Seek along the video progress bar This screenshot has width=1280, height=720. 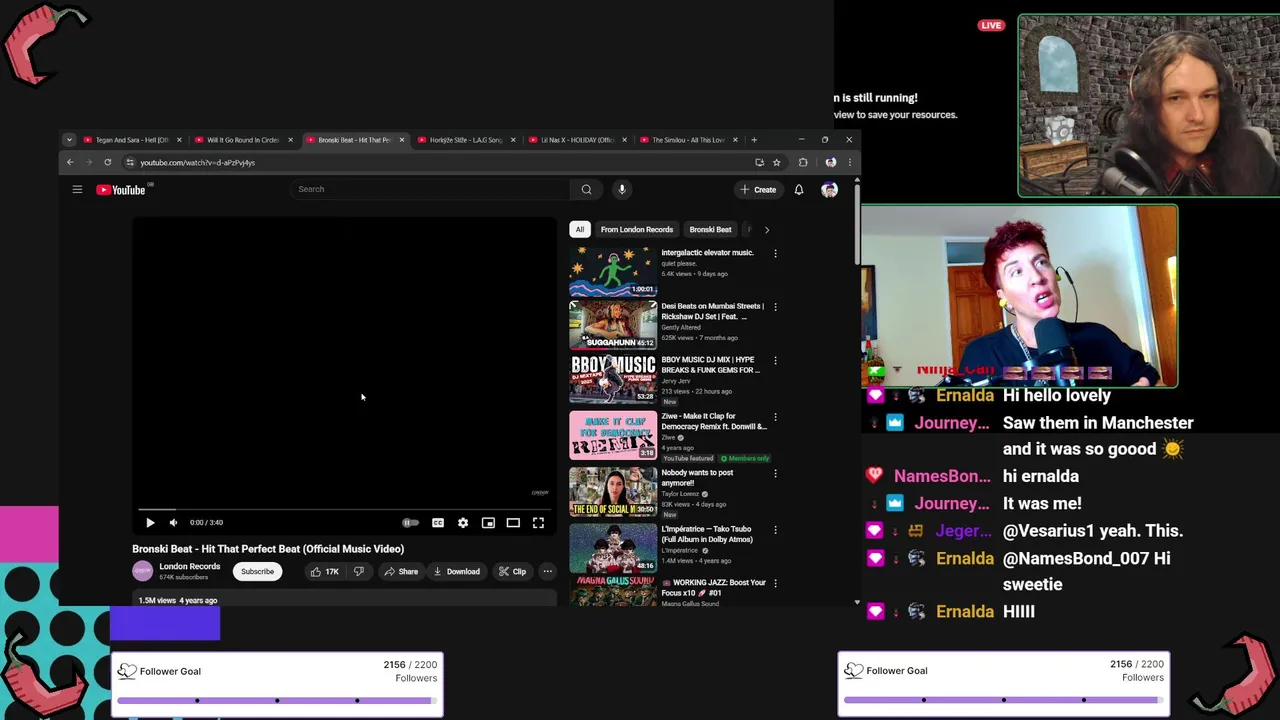click(344, 509)
